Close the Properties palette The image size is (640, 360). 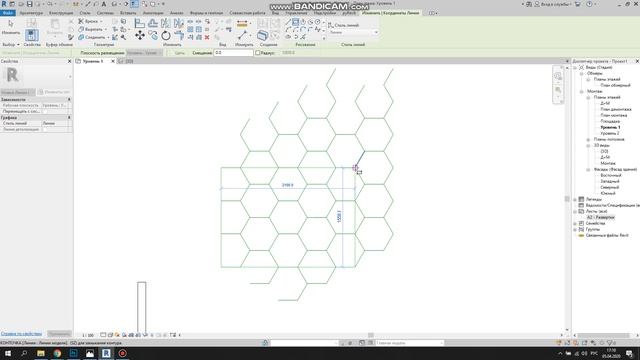point(69,61)
